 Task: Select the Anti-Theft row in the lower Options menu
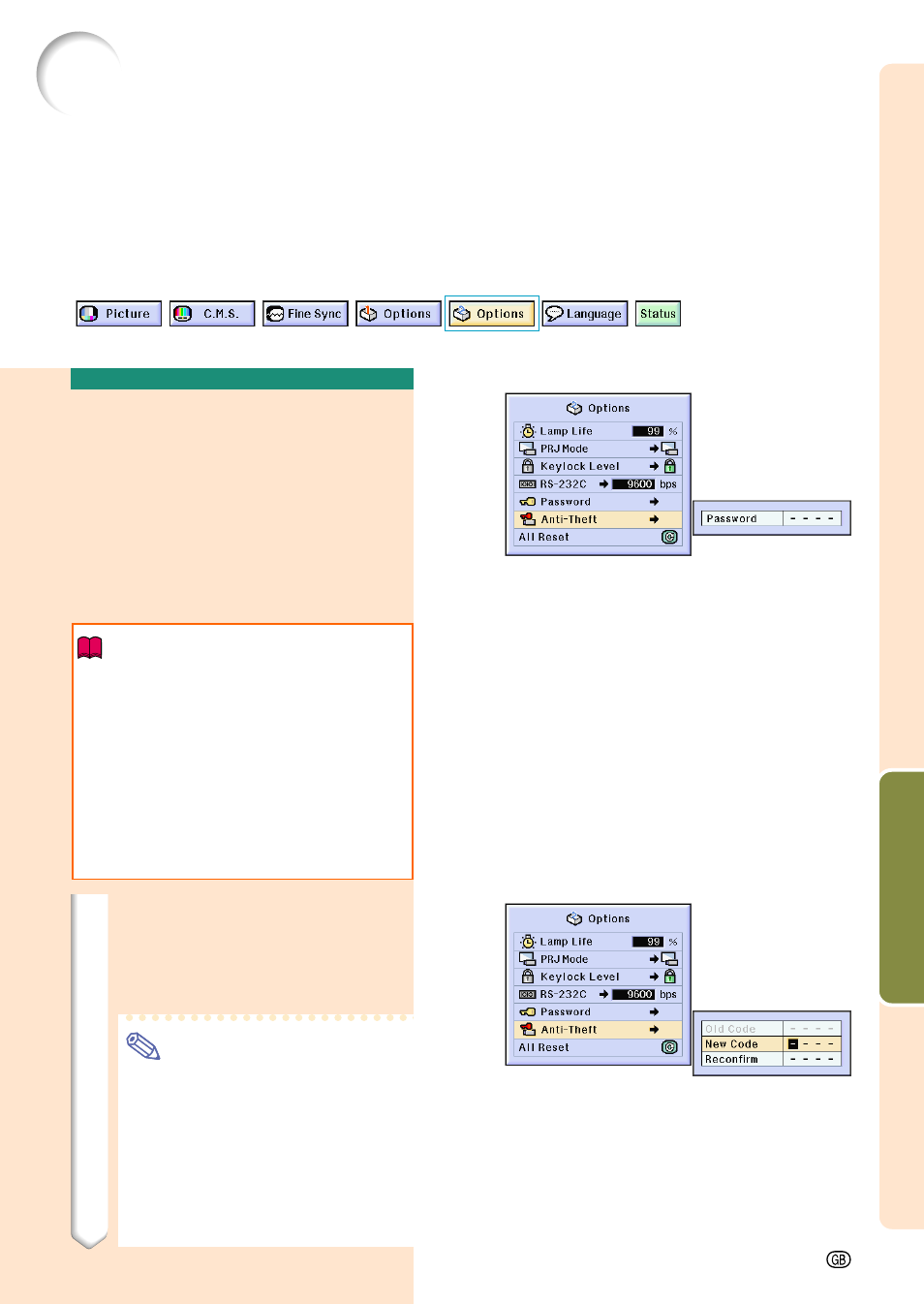pos(598,1030)
